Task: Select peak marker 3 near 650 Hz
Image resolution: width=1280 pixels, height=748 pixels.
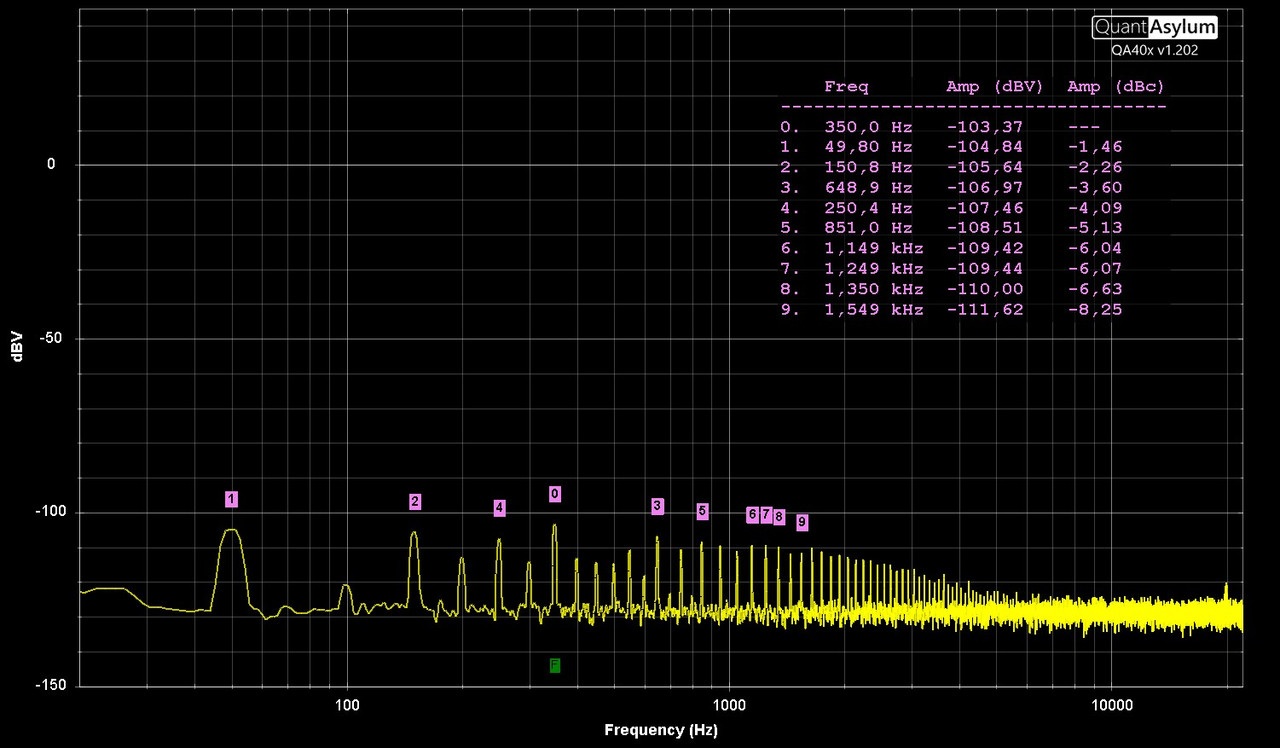Action: click(657, 506)
